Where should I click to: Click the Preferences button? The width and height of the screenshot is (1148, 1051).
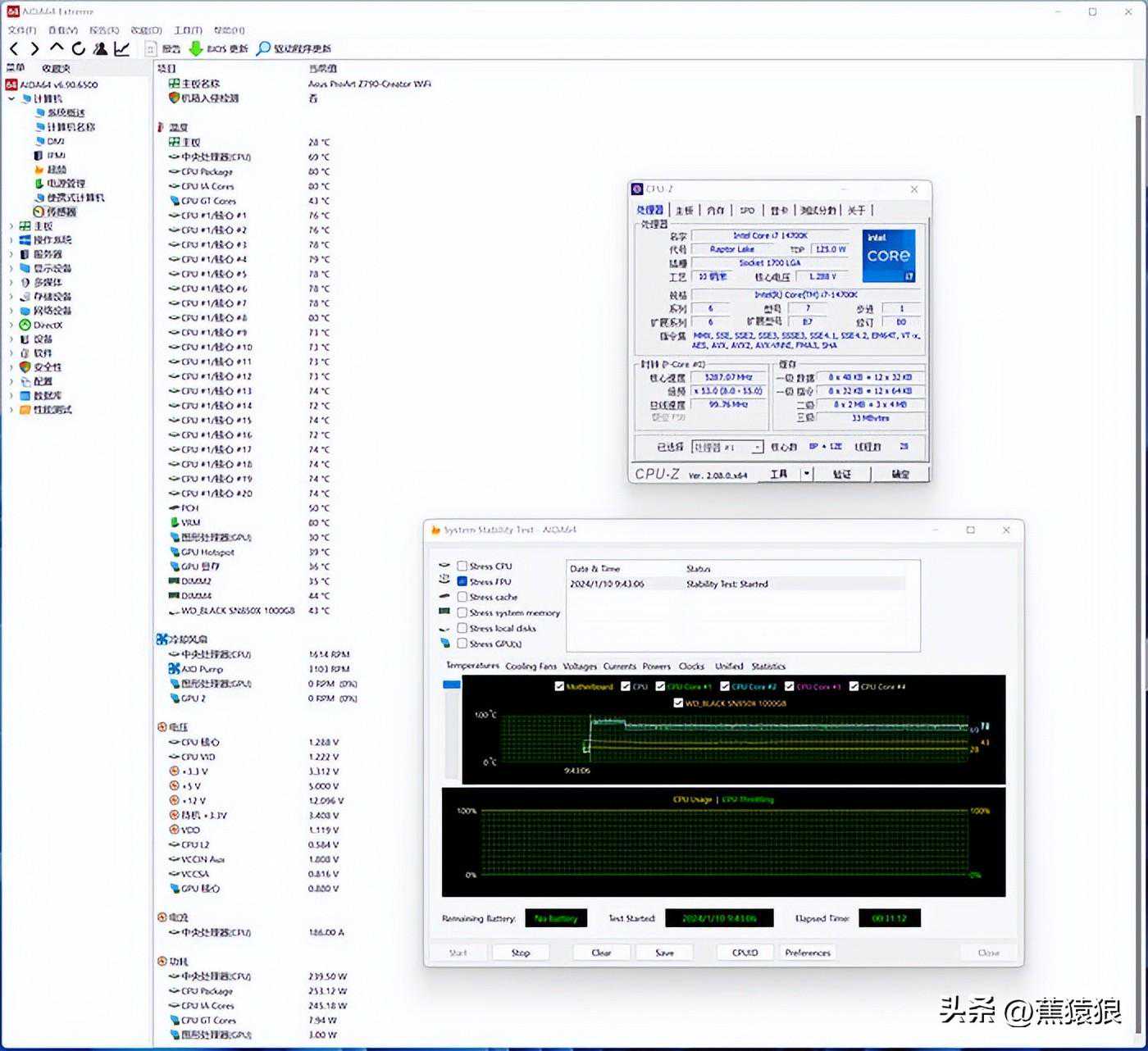point(807,953)
